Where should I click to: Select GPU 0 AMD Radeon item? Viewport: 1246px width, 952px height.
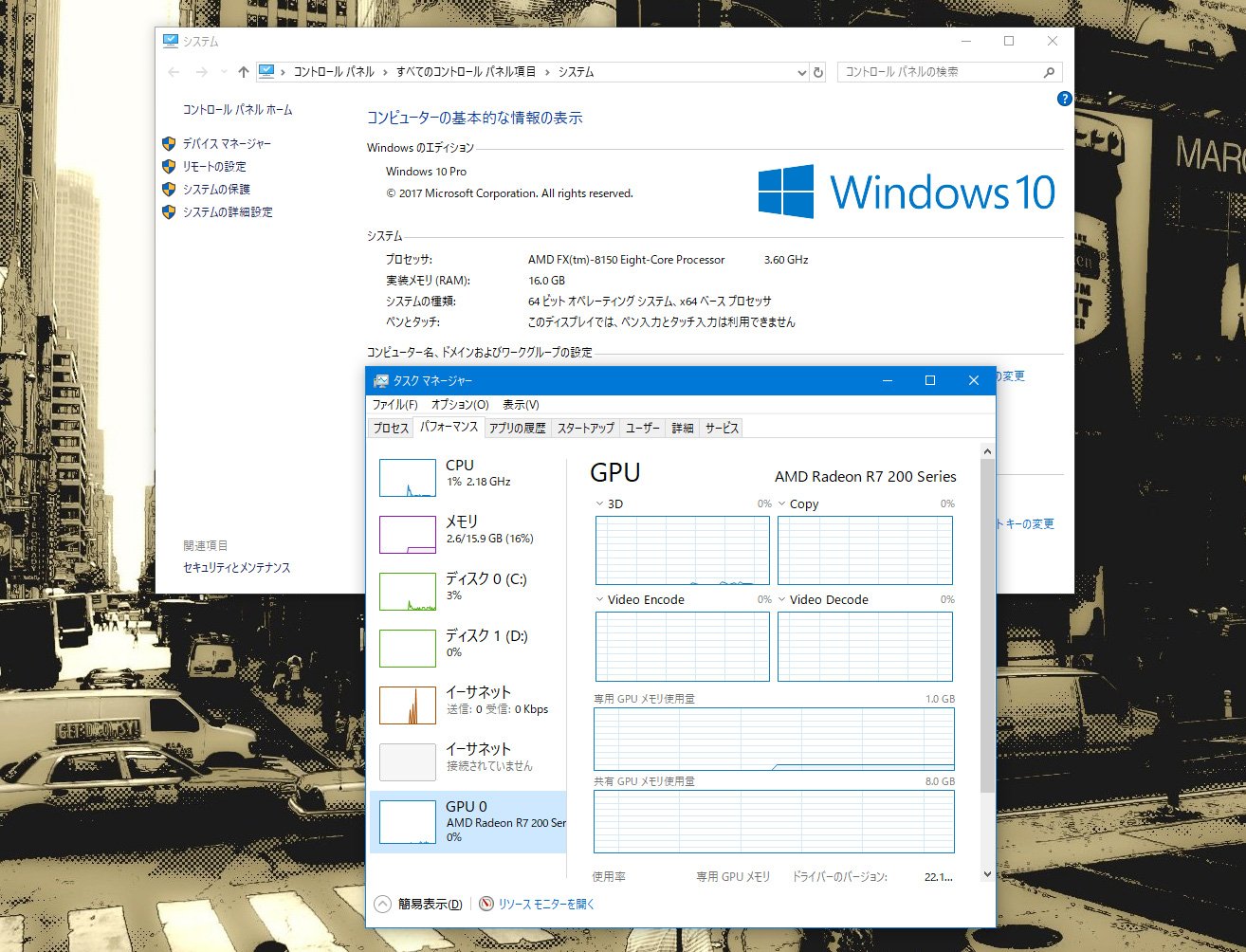pos(467,821)
